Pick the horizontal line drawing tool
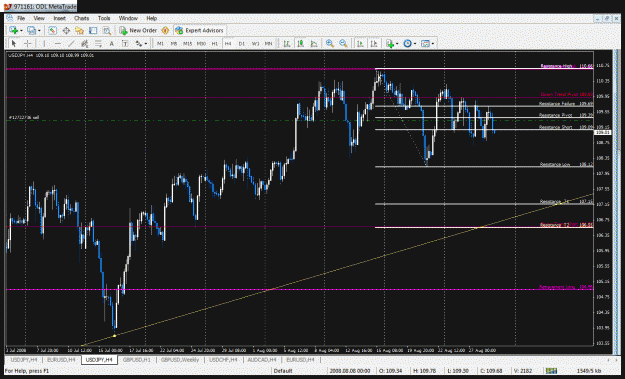625x379 pixels. click(x=58, y=43)
